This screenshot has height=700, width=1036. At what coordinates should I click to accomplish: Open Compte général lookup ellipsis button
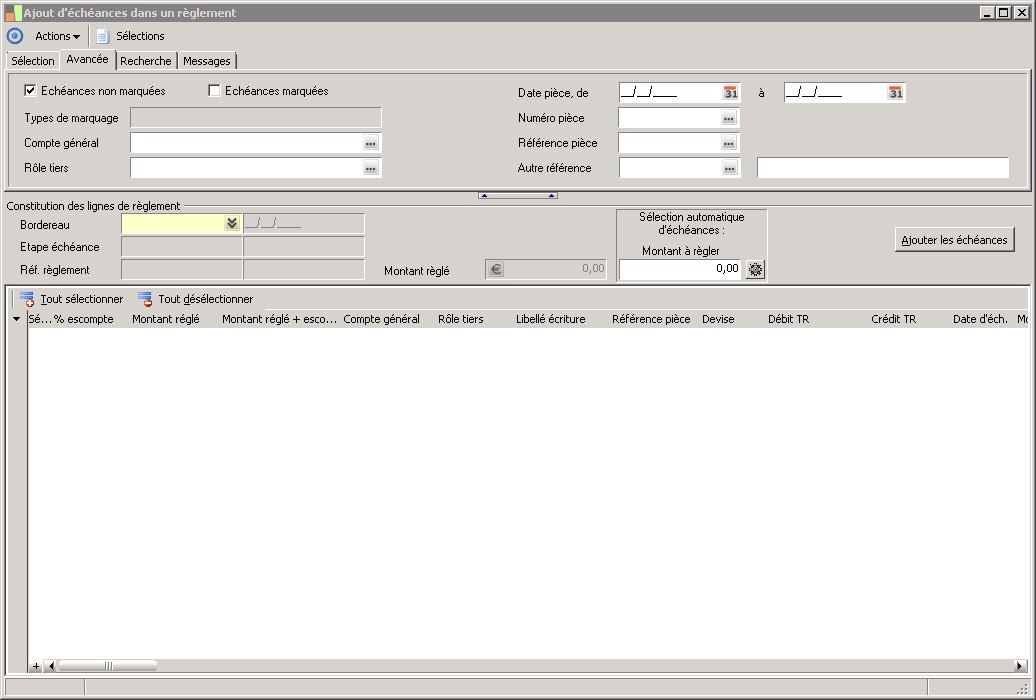pyautogui.click(x=371, y=143)
